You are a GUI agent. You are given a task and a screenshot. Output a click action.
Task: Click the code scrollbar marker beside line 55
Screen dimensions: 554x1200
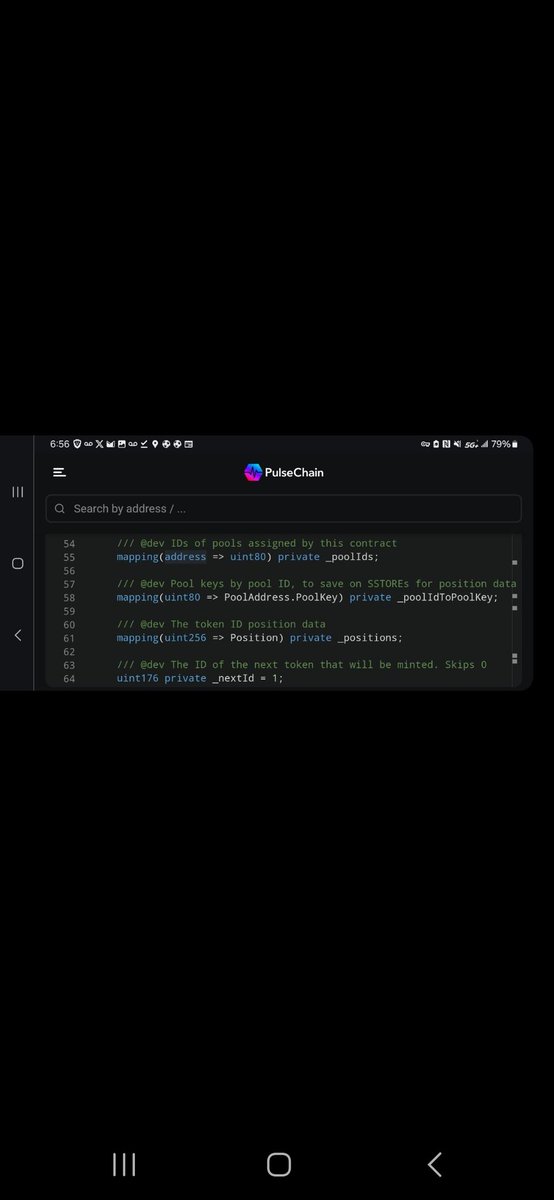click(514, 563)
